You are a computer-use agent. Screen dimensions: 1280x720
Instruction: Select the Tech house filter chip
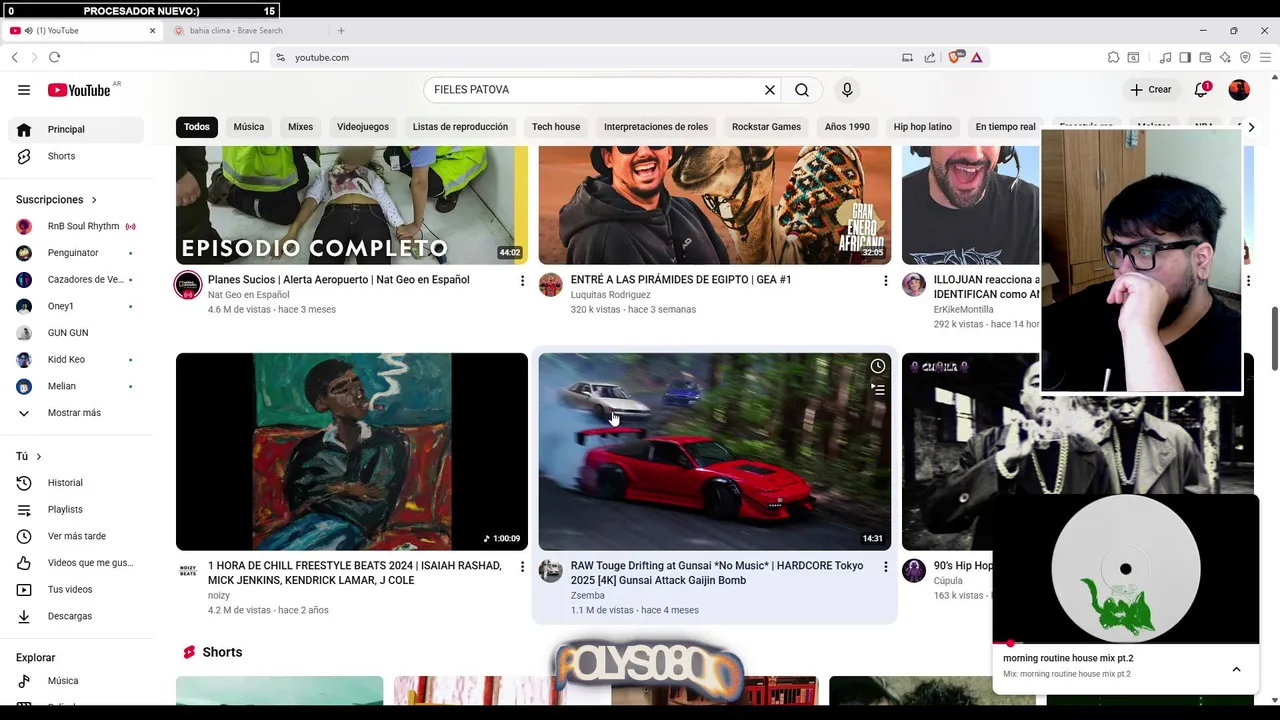[556, 127]
